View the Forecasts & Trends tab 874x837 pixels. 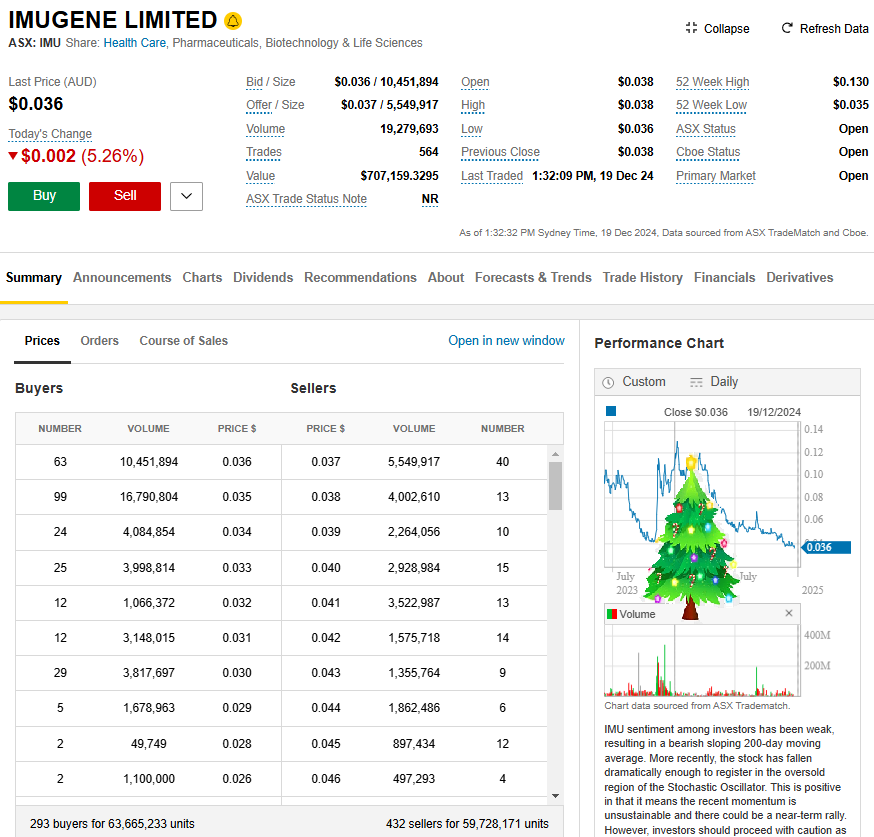pos(533,278)
